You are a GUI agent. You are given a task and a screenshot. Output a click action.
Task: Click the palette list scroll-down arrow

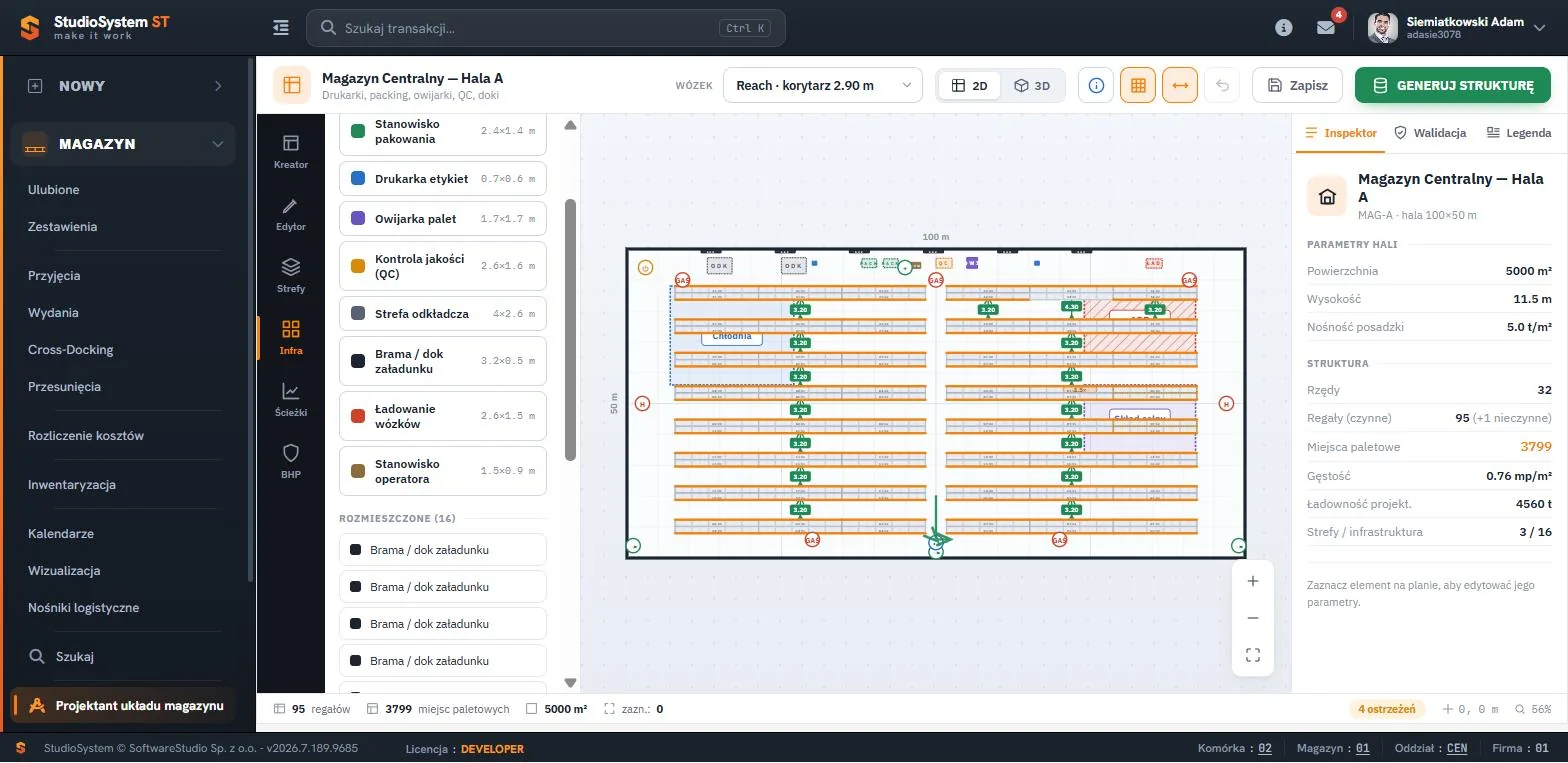(571, 683)
